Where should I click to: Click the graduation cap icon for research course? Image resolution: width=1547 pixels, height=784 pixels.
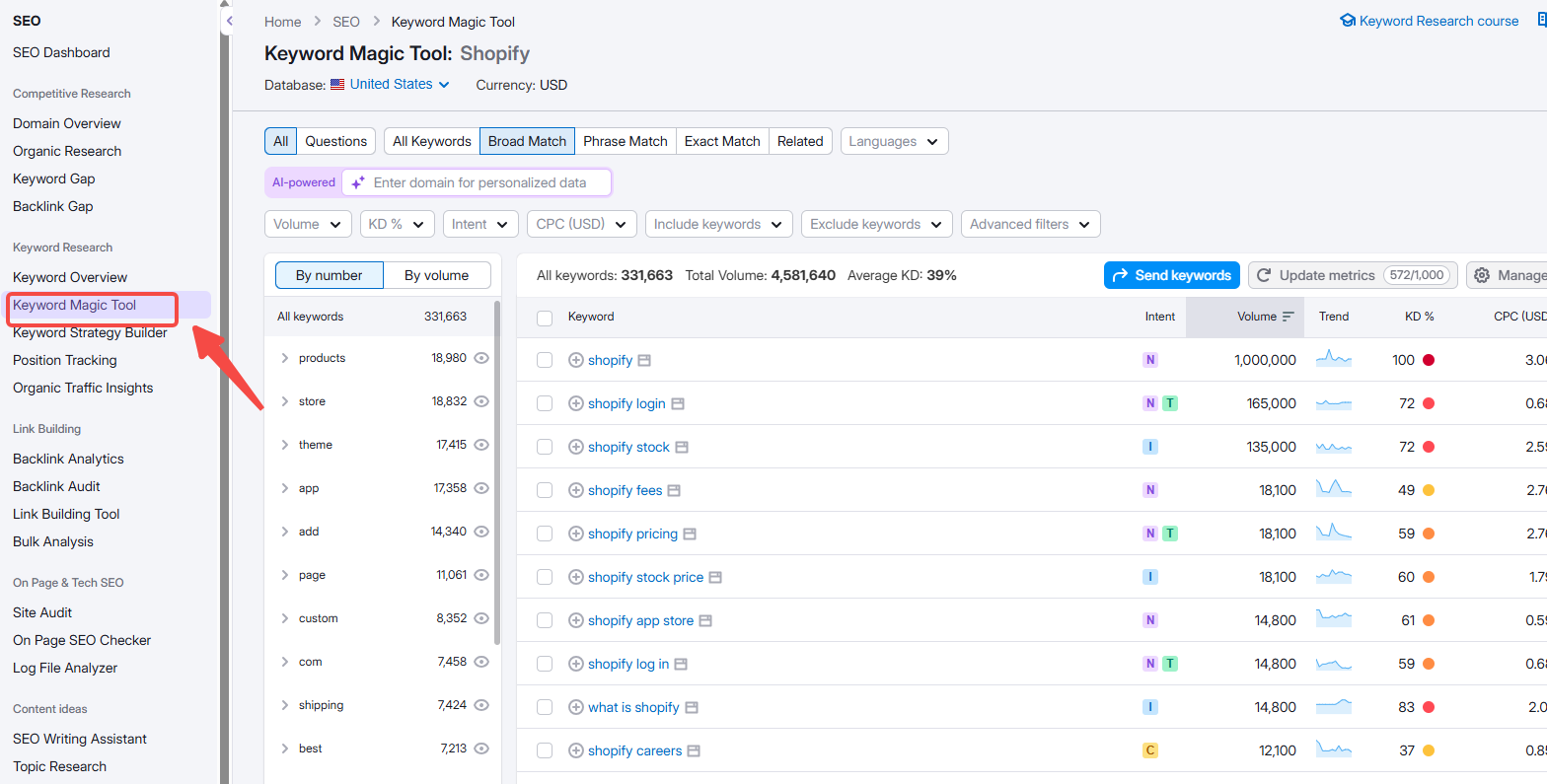pos(1348,21)
